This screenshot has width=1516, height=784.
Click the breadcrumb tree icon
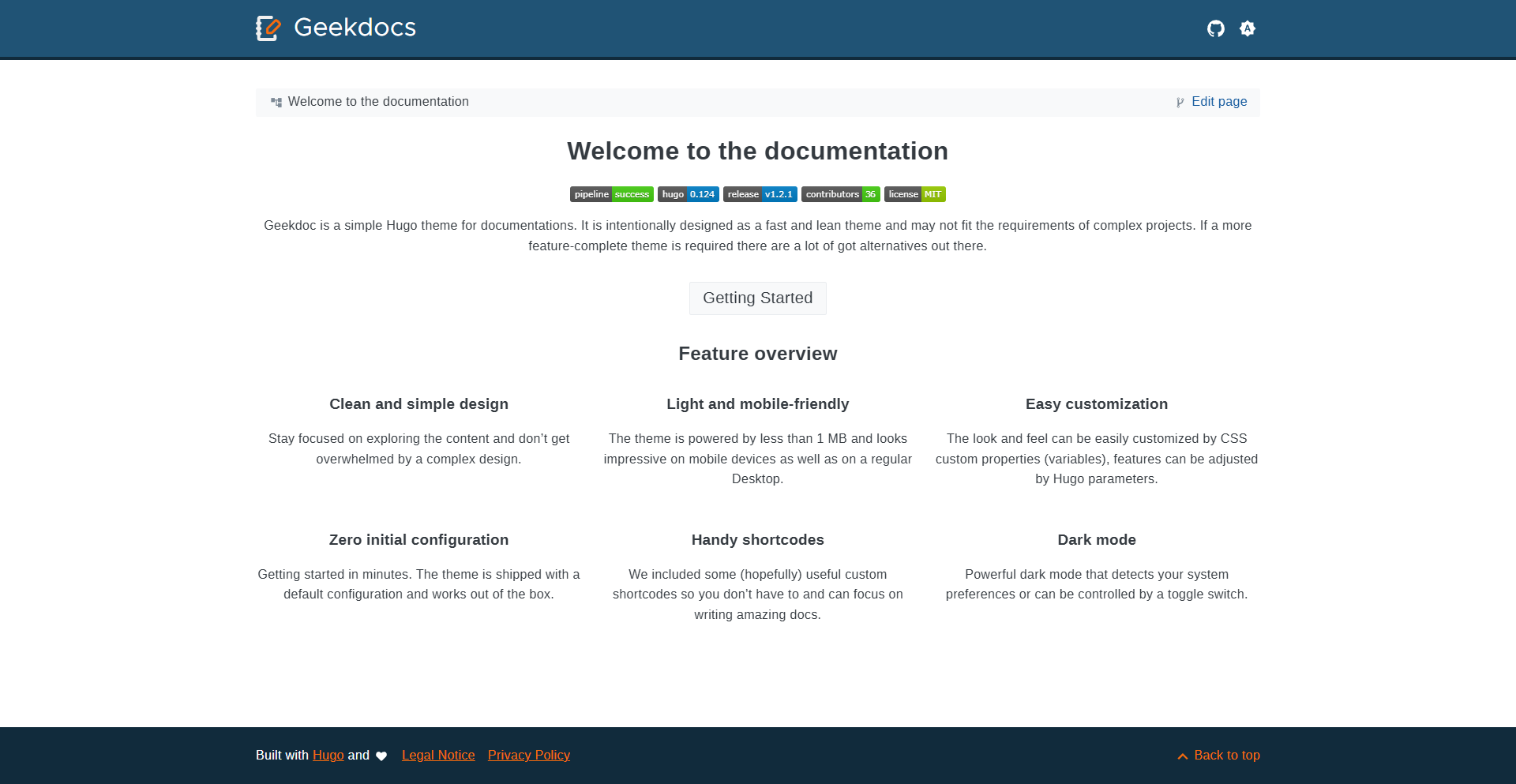(x=276, y=102)
